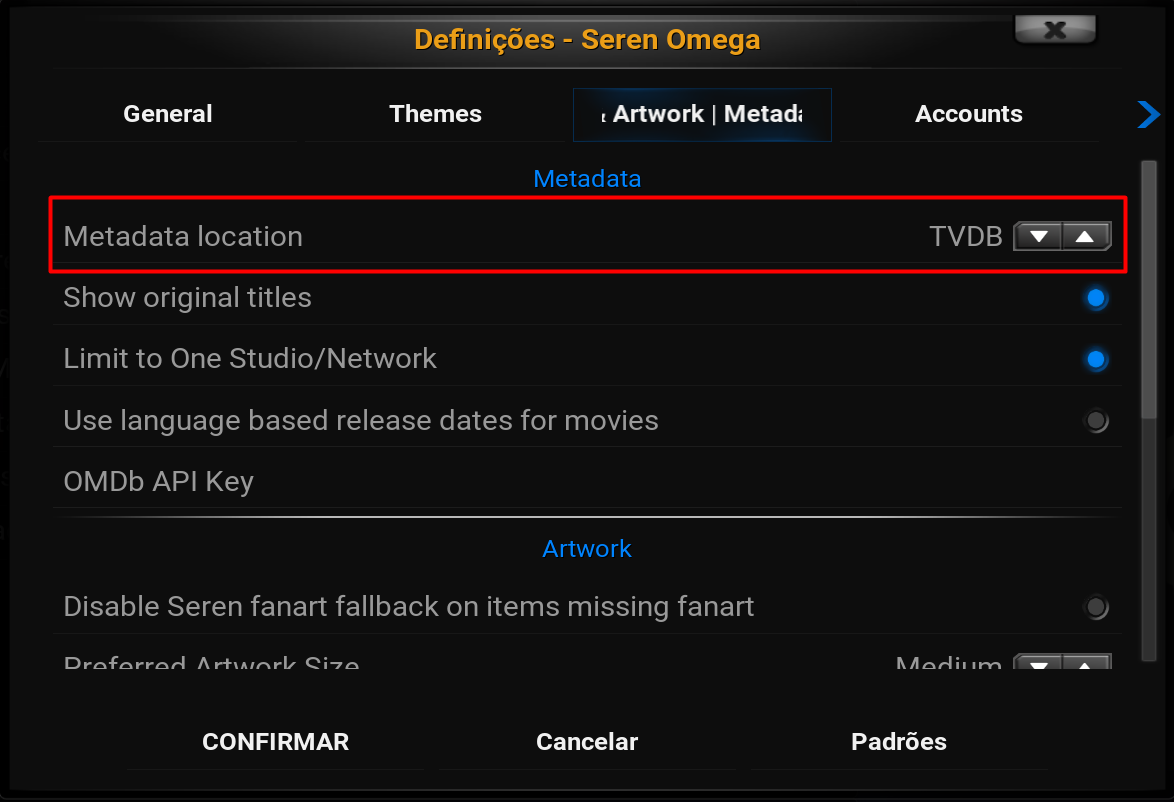The height and width of the screenshot is (802, 1174).
Task: Reset settings with the Padrões button
Action: [x=899, y=741]
